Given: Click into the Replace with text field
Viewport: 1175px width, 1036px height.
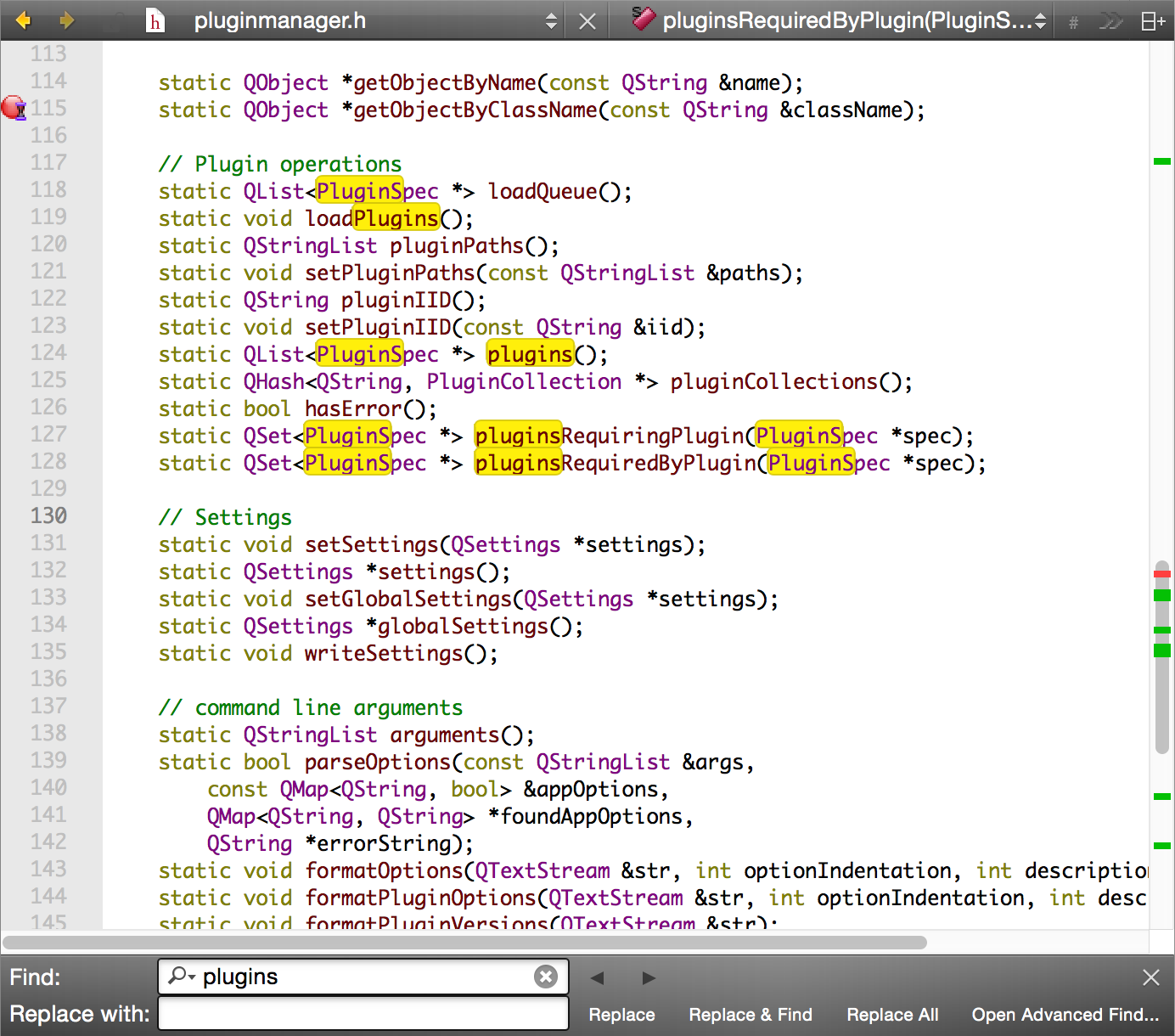Looking at the screenshot, I should pyautogui.click(x=363, y=1014).
